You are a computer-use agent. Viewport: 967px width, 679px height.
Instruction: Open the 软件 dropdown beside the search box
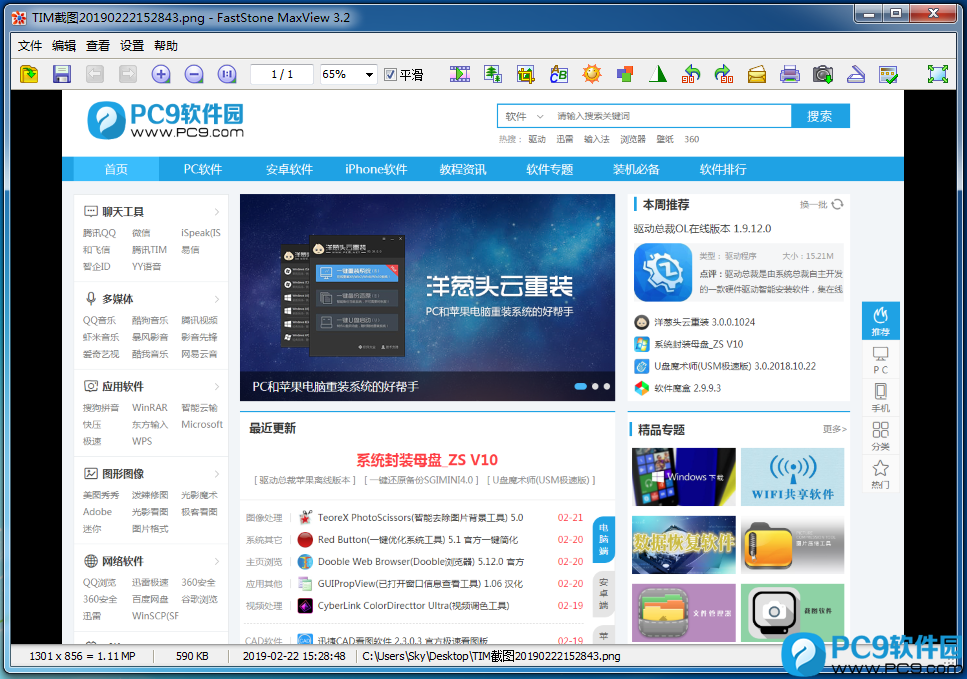524,116
